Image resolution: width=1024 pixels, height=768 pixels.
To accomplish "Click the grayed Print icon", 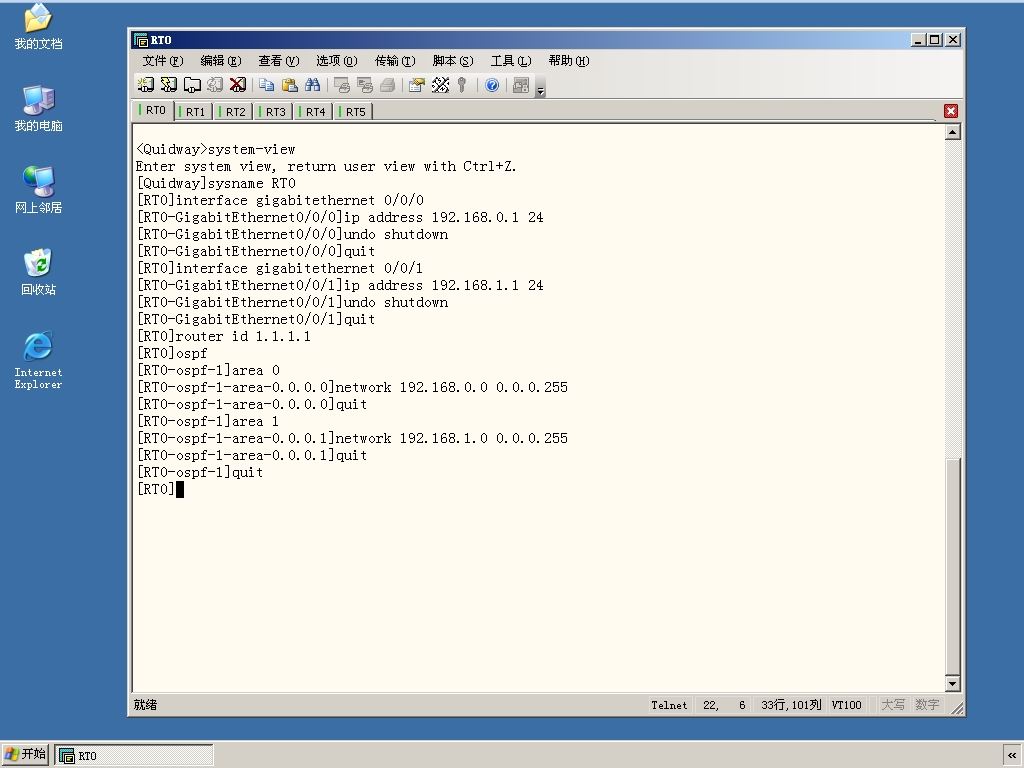I will coord(387,85).
